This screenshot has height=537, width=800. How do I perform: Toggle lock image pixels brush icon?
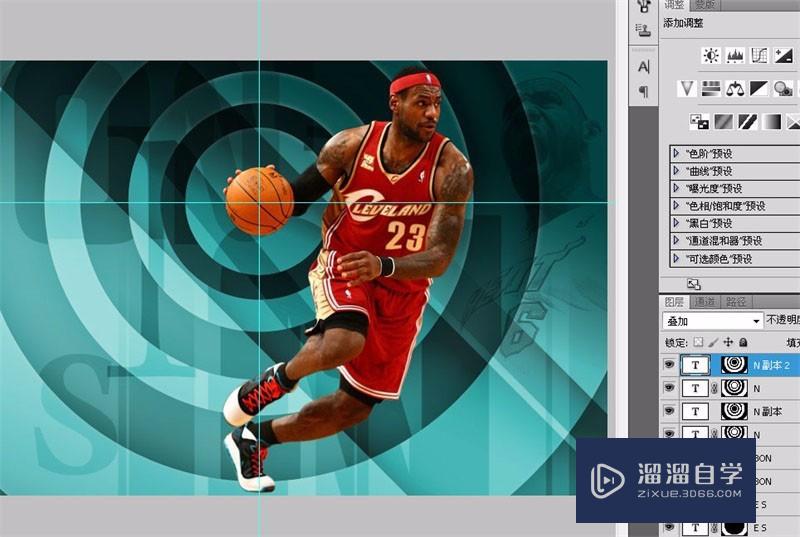[x=713, y=342]
